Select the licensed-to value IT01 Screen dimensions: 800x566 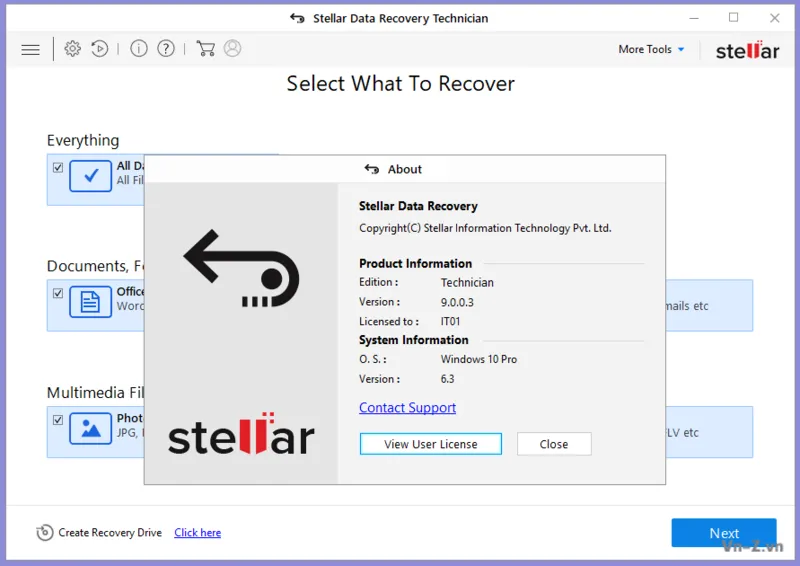[451, 322]
